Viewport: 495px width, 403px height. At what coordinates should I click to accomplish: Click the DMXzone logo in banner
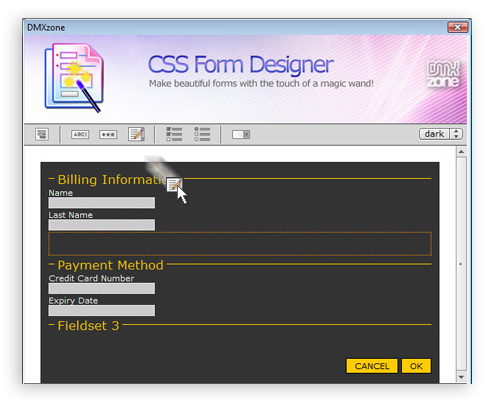coord(443,74)
